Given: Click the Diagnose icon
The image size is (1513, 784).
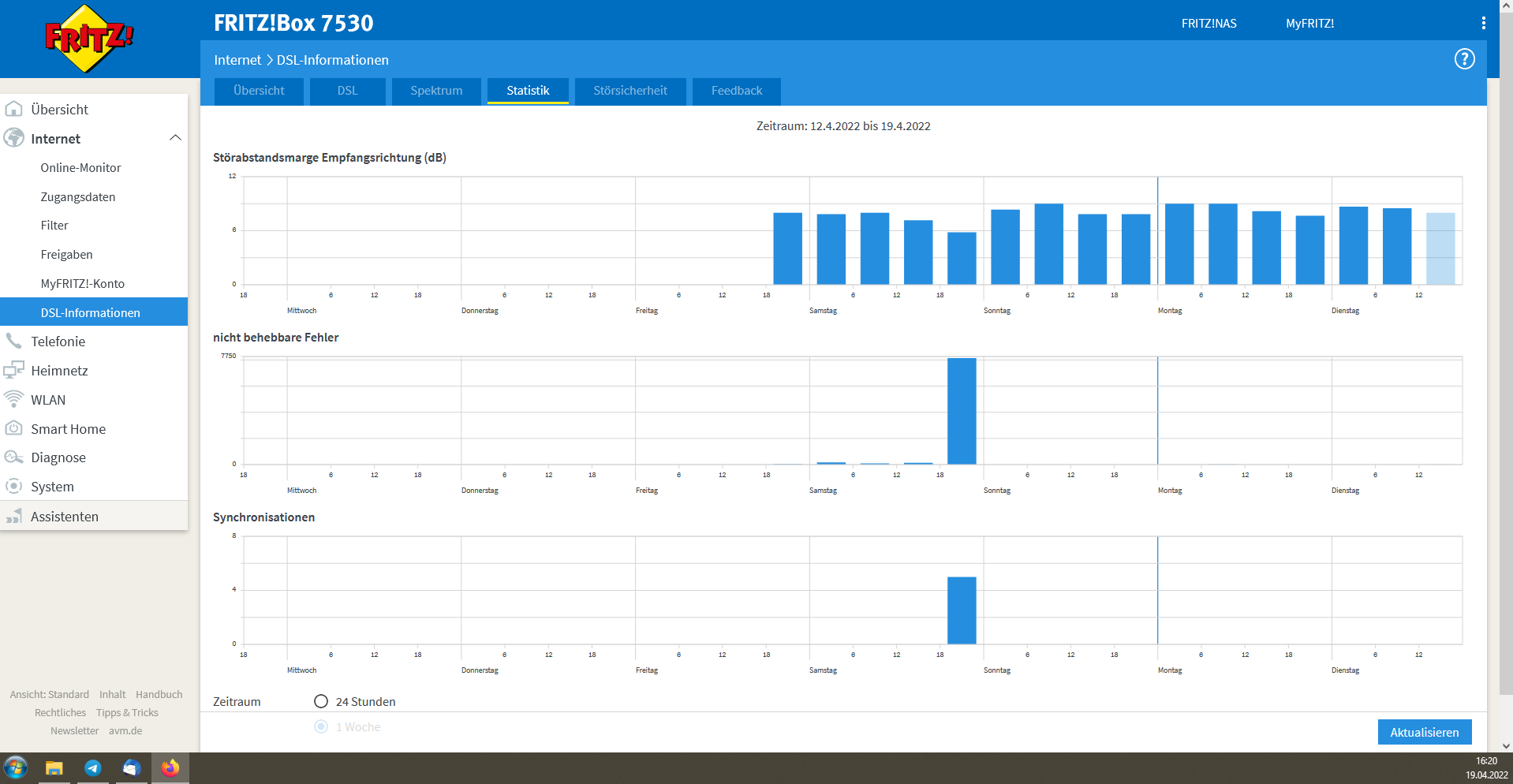Looking at the screenshot, I should pyautogui.click(x=14, y=457).
